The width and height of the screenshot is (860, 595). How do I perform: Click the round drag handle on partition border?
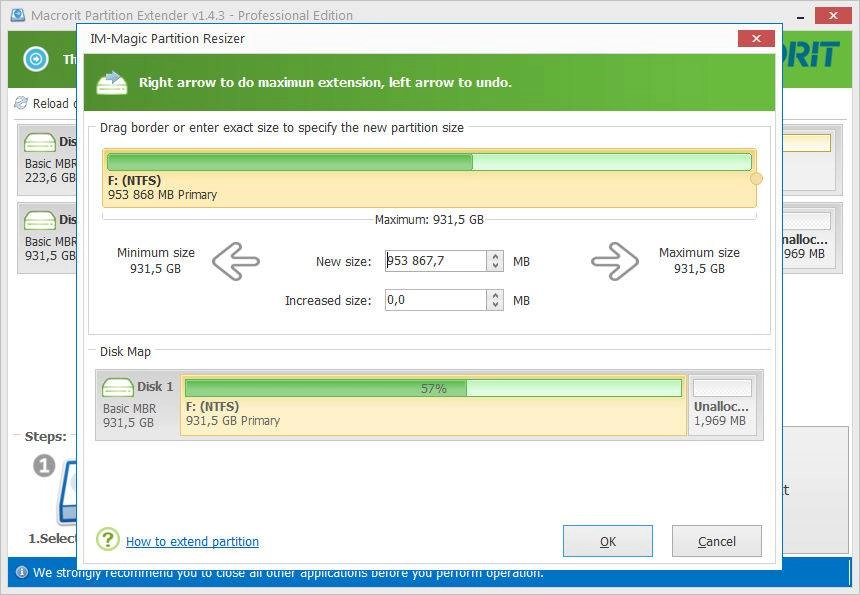756,178
